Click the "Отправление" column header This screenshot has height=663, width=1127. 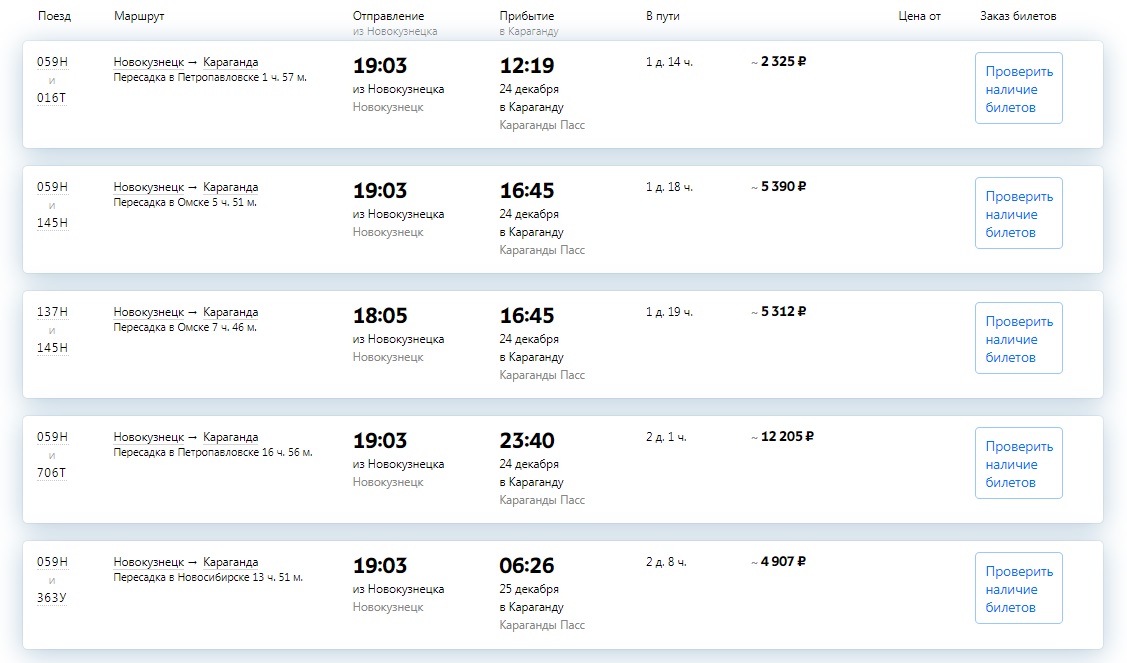388,17
